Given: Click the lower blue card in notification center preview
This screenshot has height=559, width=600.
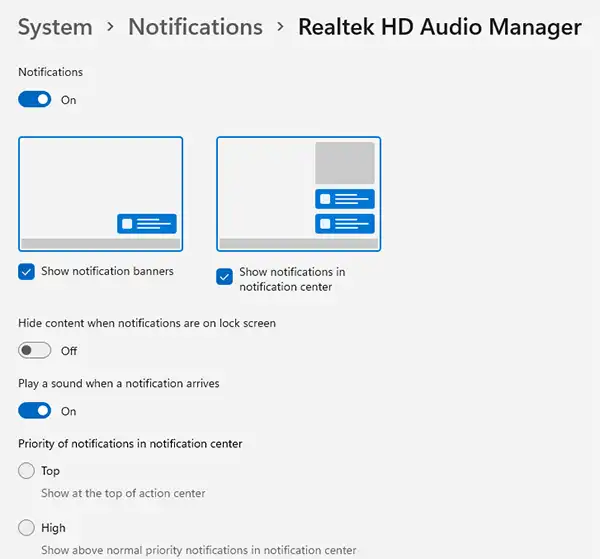Looking at the screenshot, I should (345, 224).
